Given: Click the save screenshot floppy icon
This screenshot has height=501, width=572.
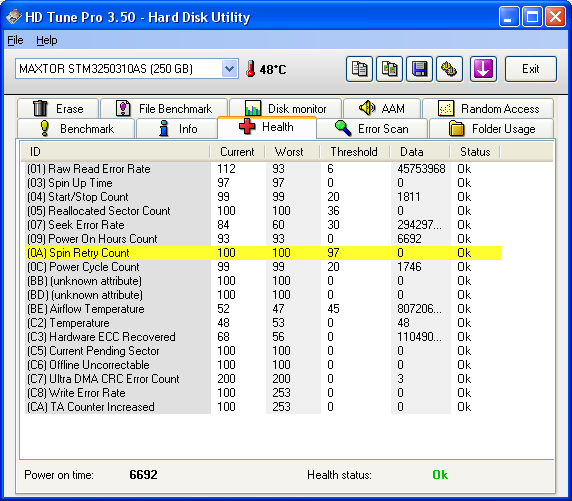Looking at the screenshot, I should [419, 69].
